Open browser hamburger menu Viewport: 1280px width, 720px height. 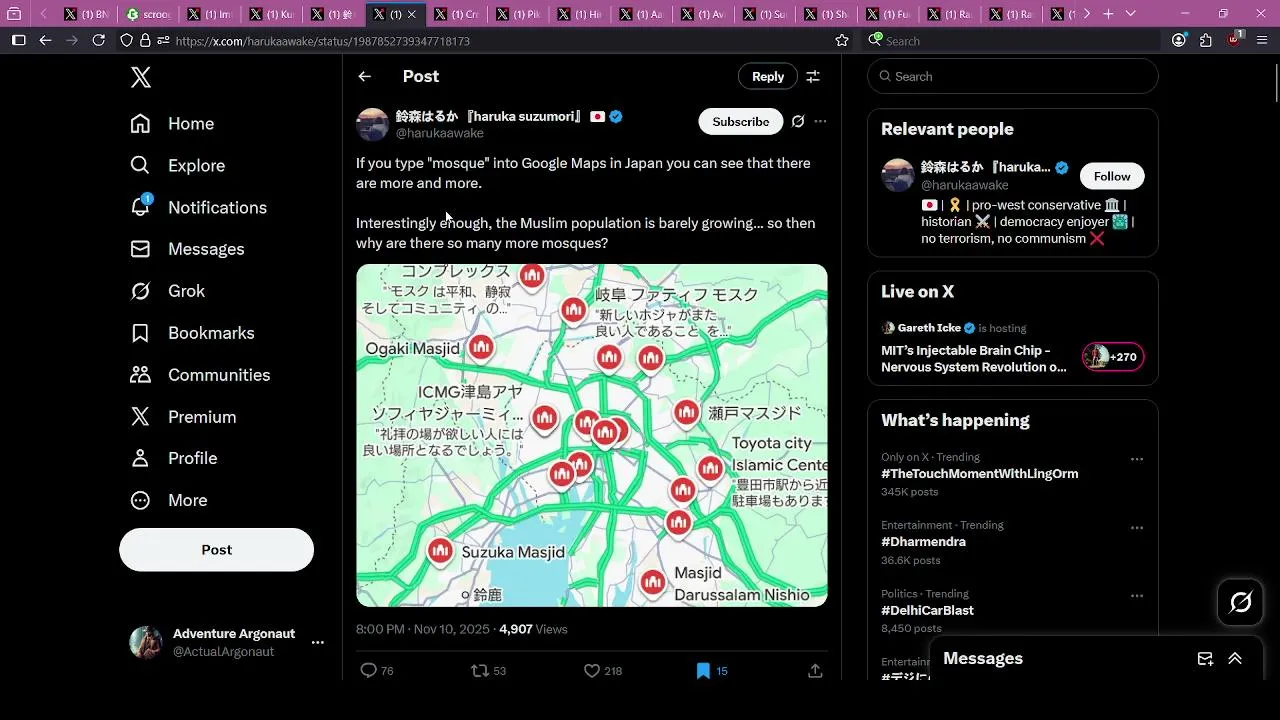click(1260, 40)
